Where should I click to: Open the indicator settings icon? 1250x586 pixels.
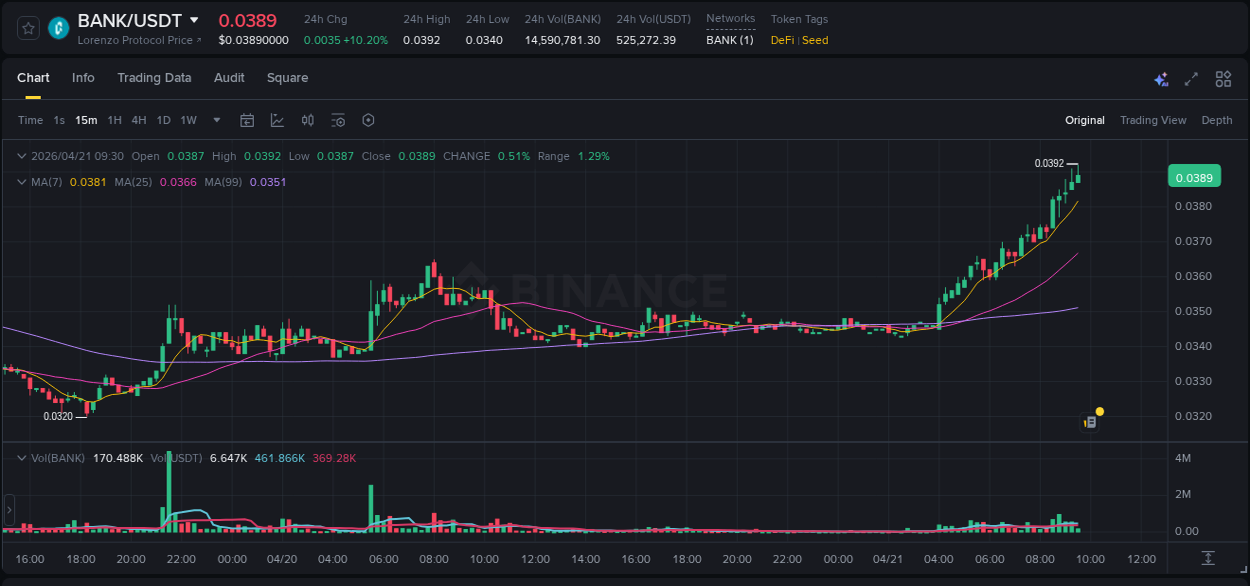coord(338,120)
